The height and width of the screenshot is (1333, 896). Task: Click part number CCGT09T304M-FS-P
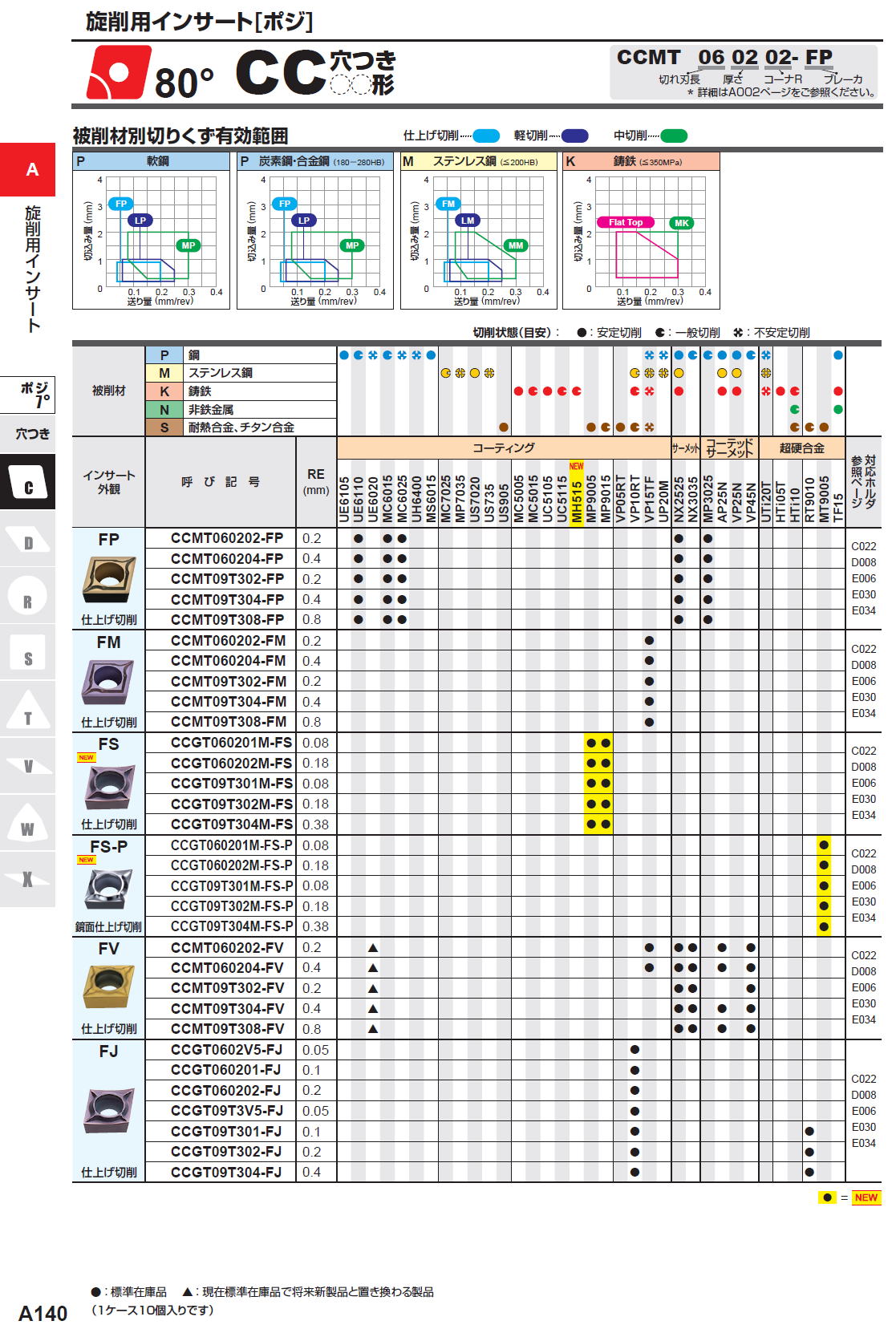(x=232, y=926)
